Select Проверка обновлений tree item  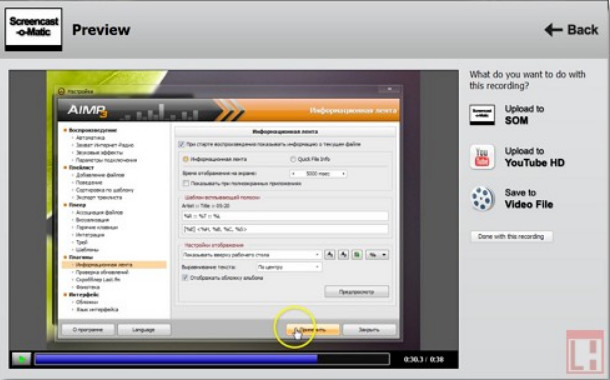(x=102, y=272)
